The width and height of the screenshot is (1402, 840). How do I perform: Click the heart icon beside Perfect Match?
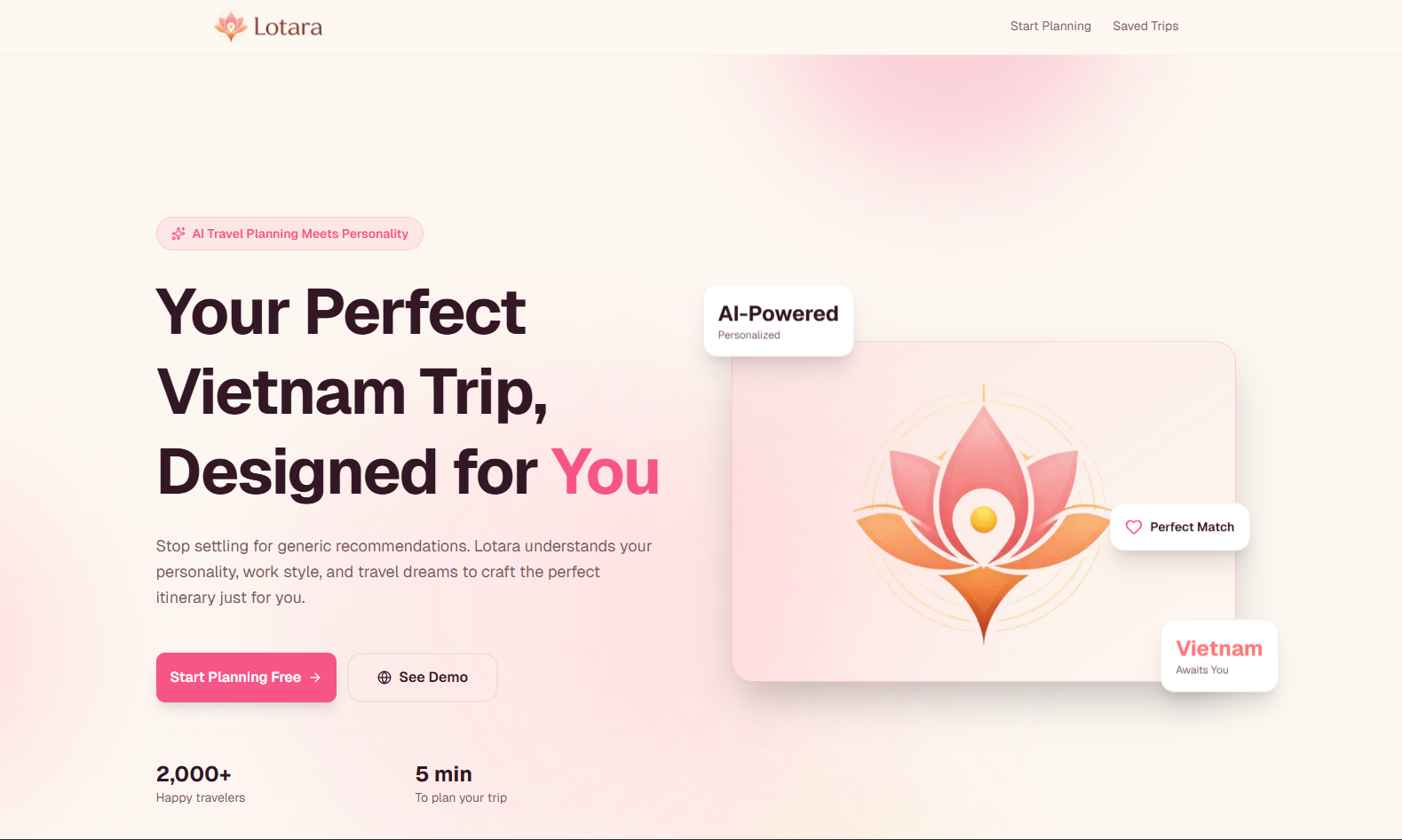[x=1134, y=527]
